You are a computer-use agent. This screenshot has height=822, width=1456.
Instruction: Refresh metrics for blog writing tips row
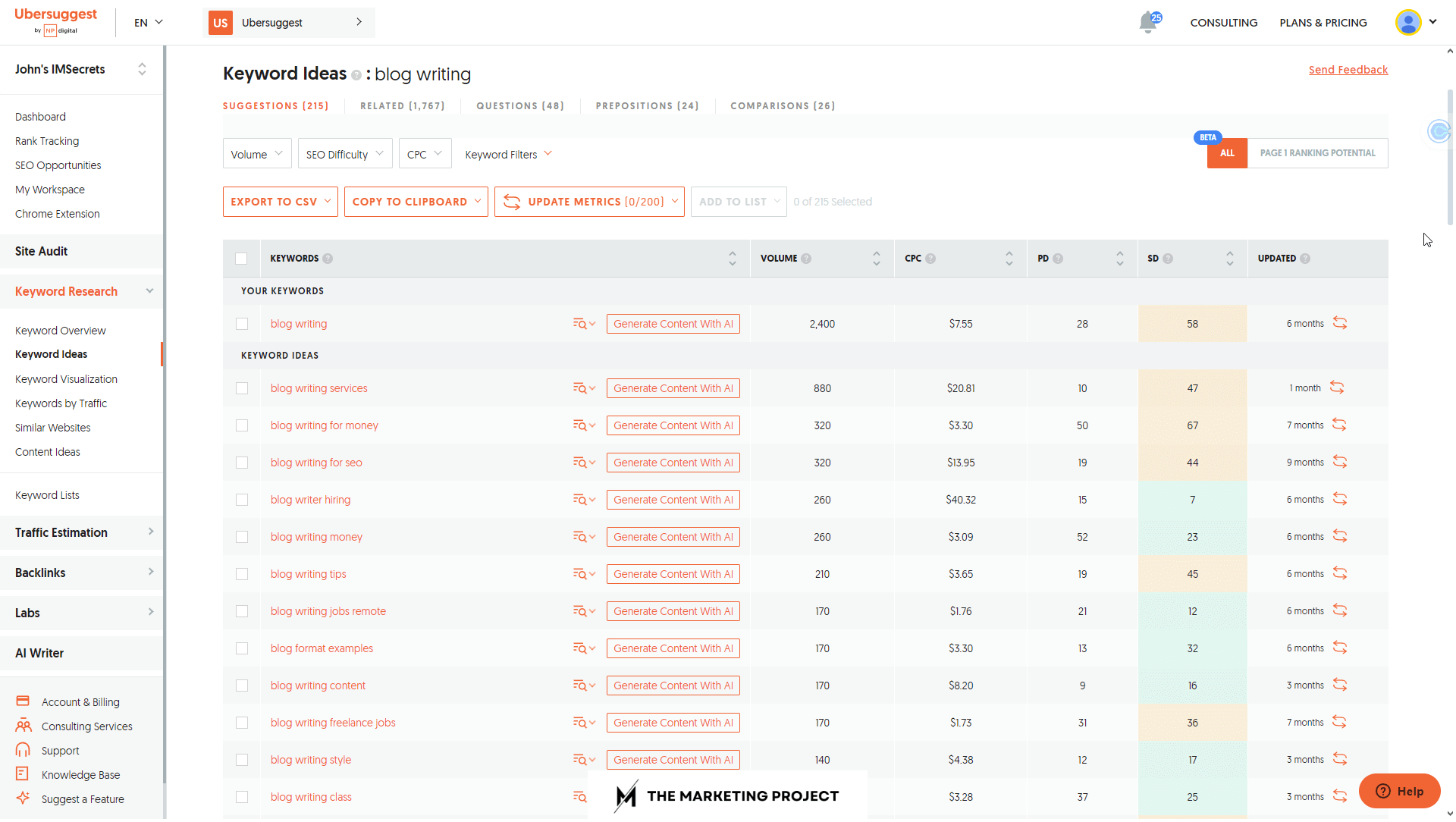click(x=1340, y=573)
